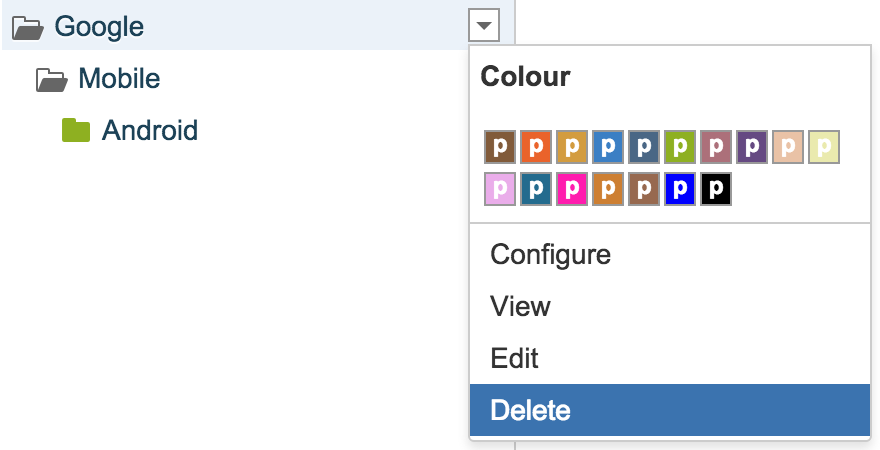880x450 pixels.
Task: Choose Configure from the context menu
Action: pyautogui.click(x=550, y=254)
